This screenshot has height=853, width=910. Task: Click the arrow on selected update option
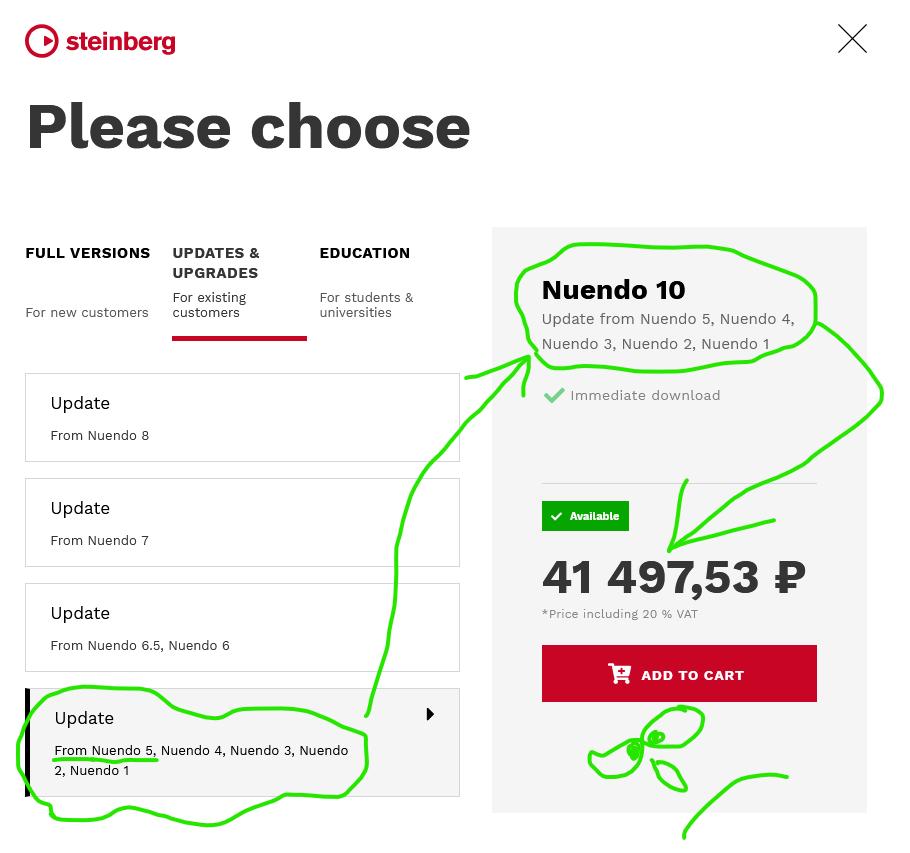[430, 714]
